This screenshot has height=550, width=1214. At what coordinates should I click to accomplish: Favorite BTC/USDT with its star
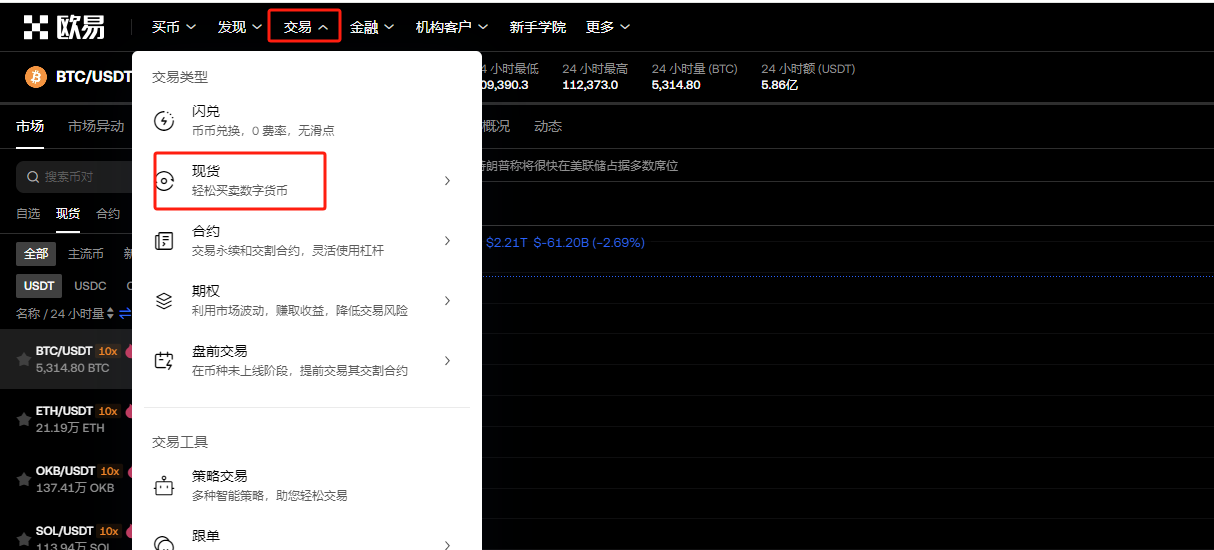(23, 360)
